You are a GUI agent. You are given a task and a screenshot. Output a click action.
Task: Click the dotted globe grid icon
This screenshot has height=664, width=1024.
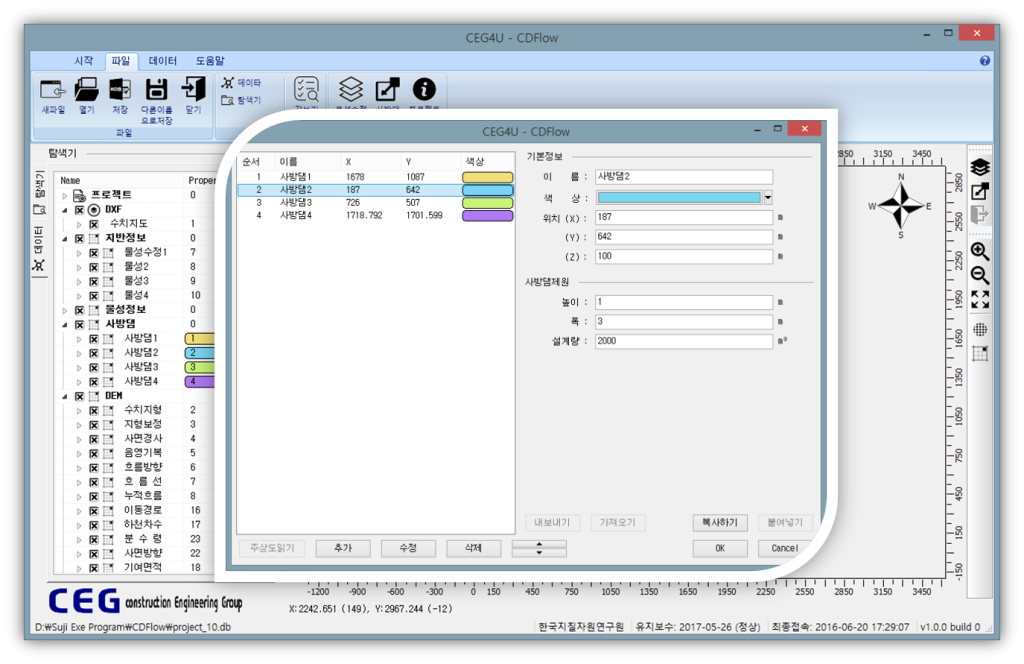click(980, 330)
